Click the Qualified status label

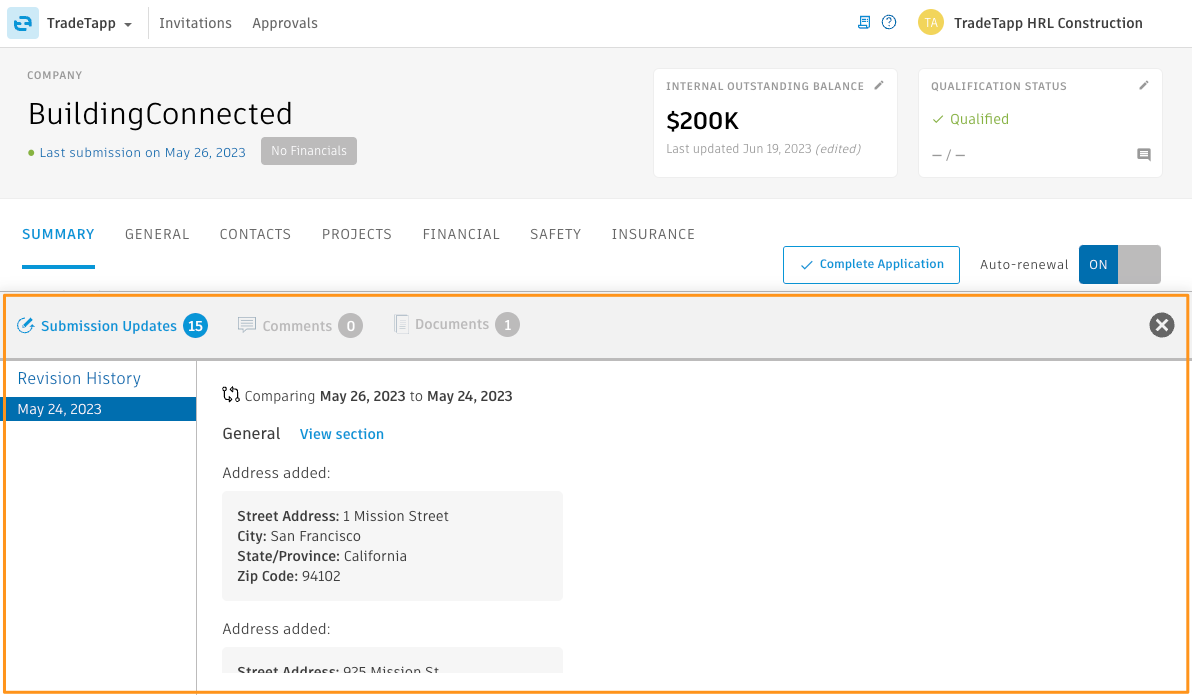point(971,119)
